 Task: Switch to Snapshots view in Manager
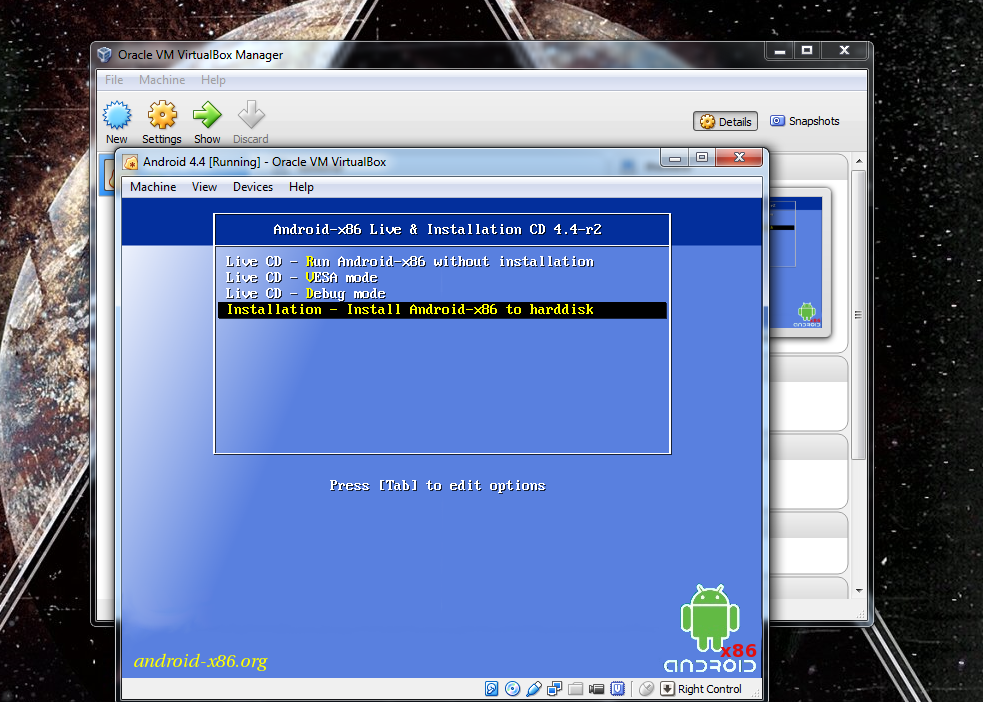[805, 121]
